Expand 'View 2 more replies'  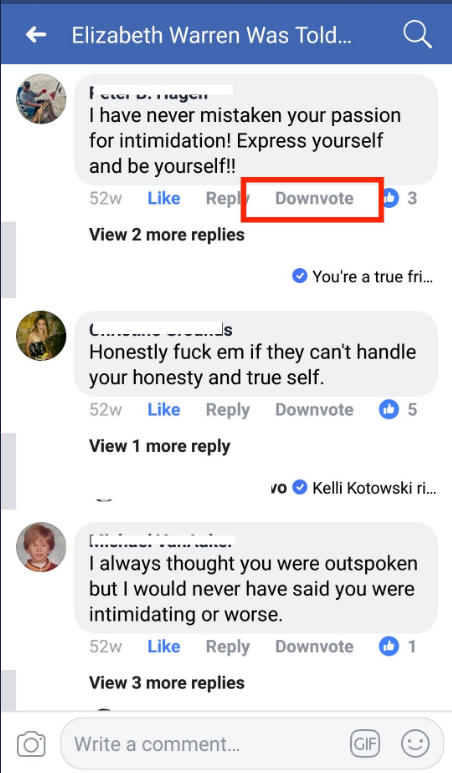167,235
